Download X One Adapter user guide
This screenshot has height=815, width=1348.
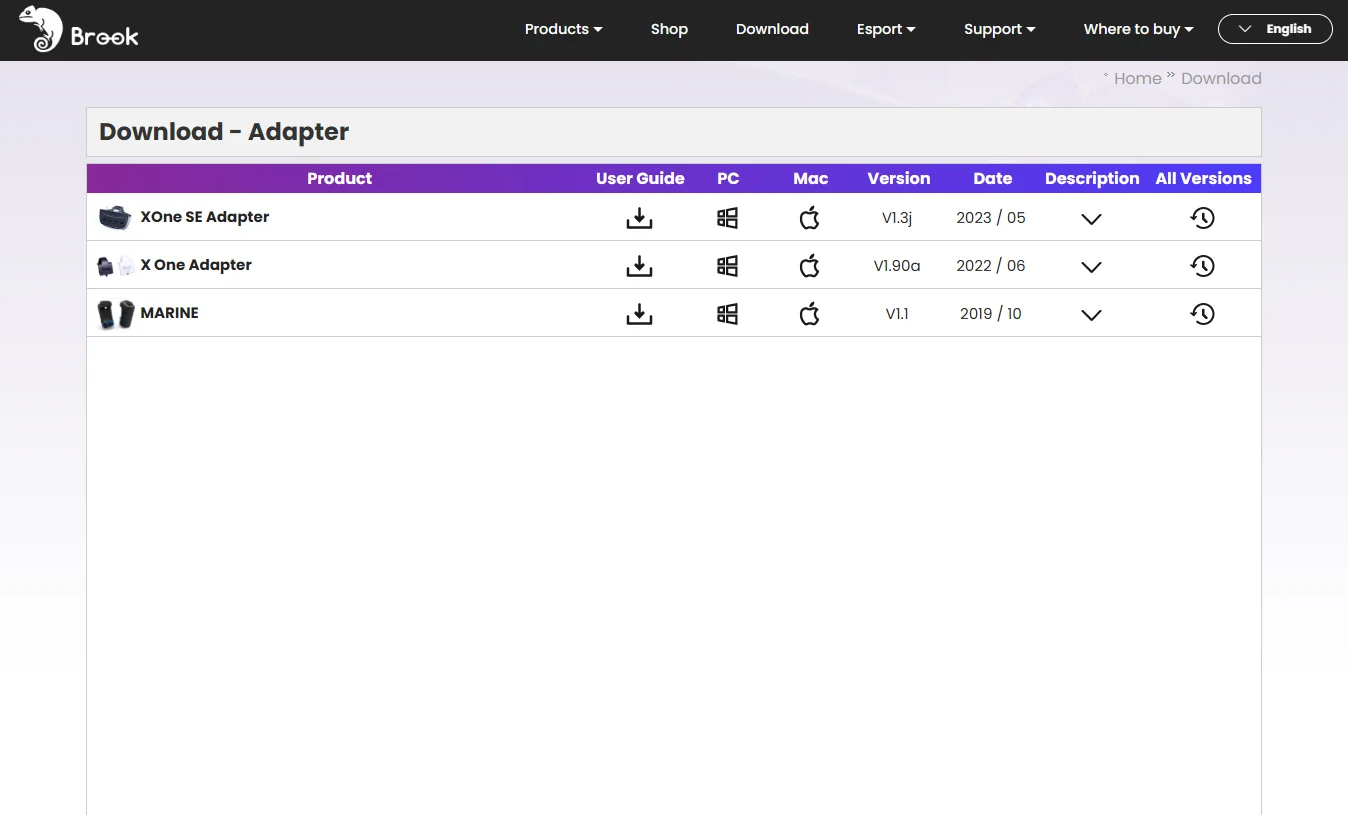[639, 265]
